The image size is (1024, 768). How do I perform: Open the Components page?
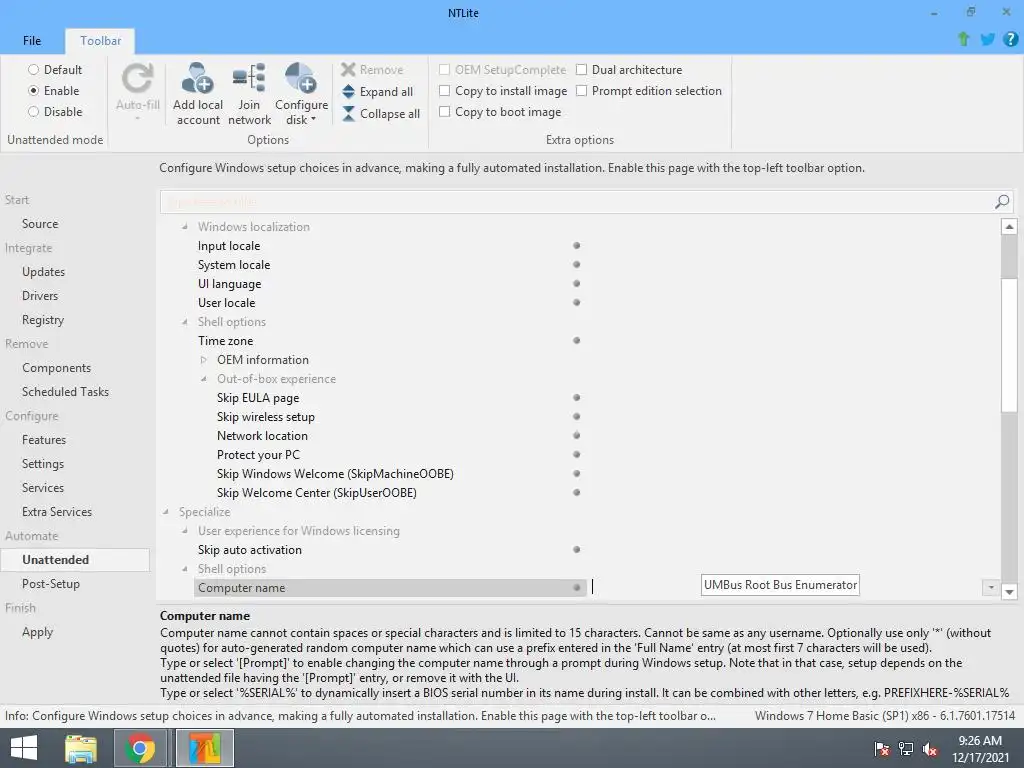(56, 368)
